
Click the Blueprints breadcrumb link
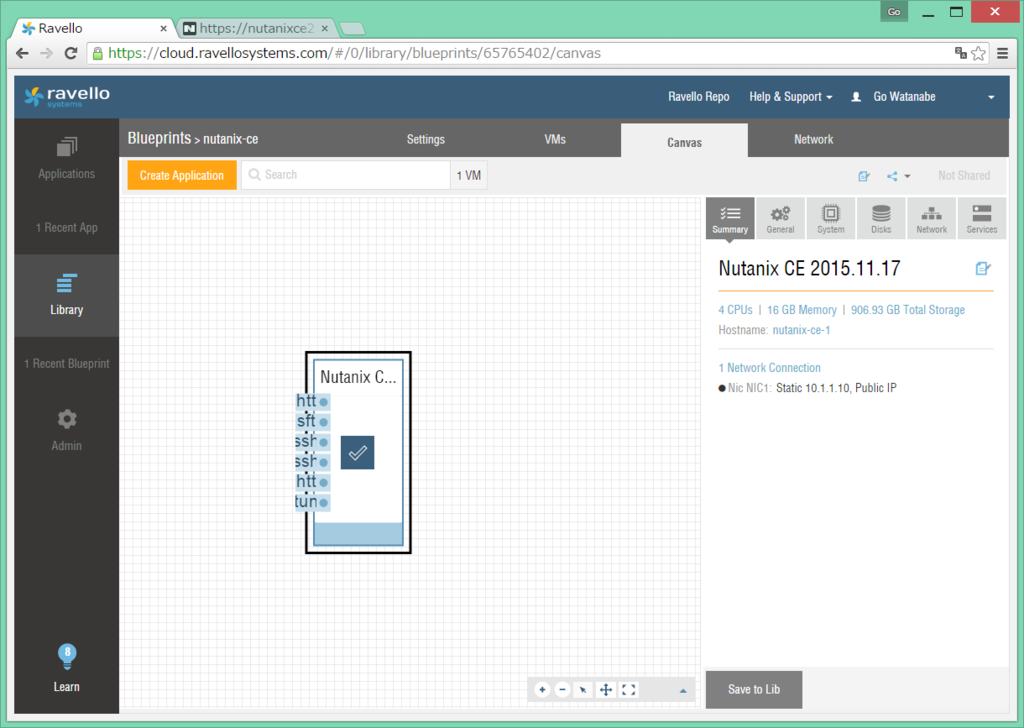pos(159,138)
